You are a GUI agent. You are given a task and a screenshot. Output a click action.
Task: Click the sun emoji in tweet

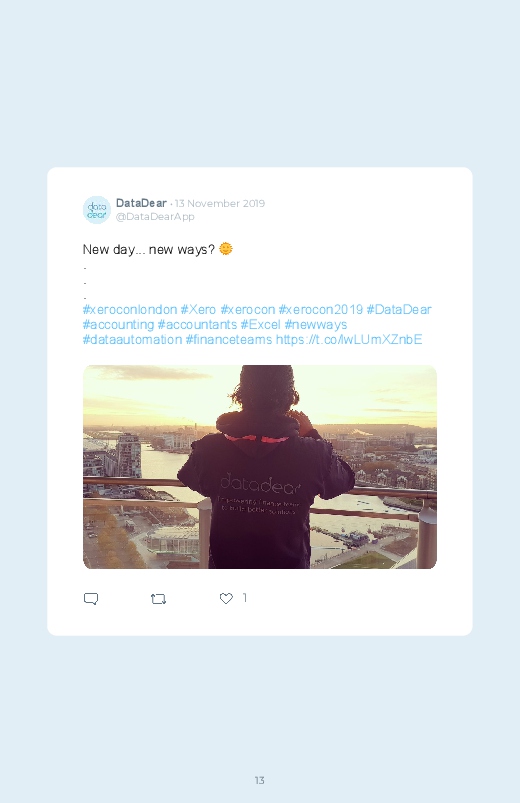[226, 248]
